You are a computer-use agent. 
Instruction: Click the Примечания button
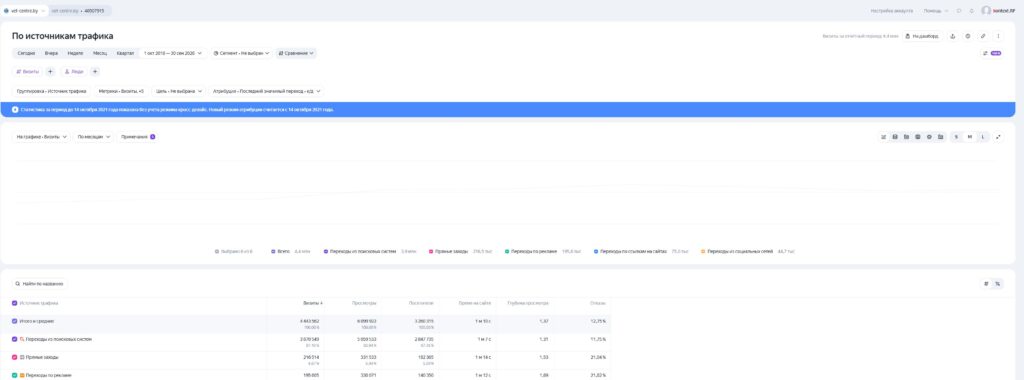tap(138, 136)
